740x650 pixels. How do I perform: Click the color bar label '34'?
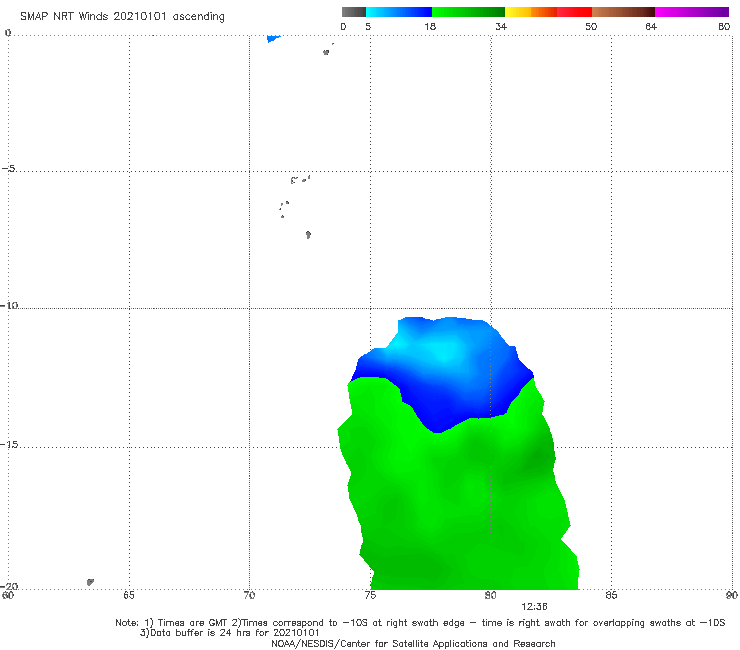coord(501,26)
